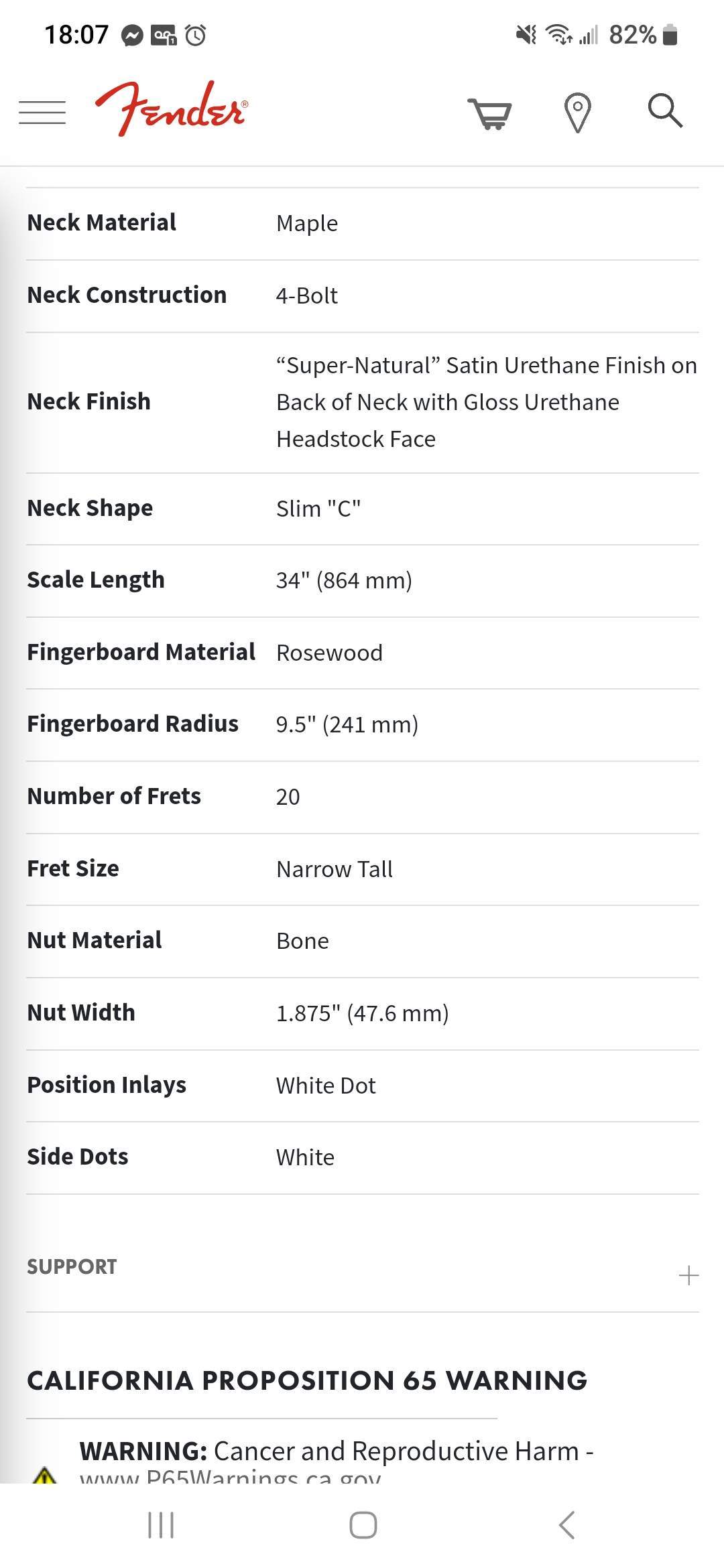Select the Neck Finish description text
The width and height of the screenshot is (724, 1568).
487,402
